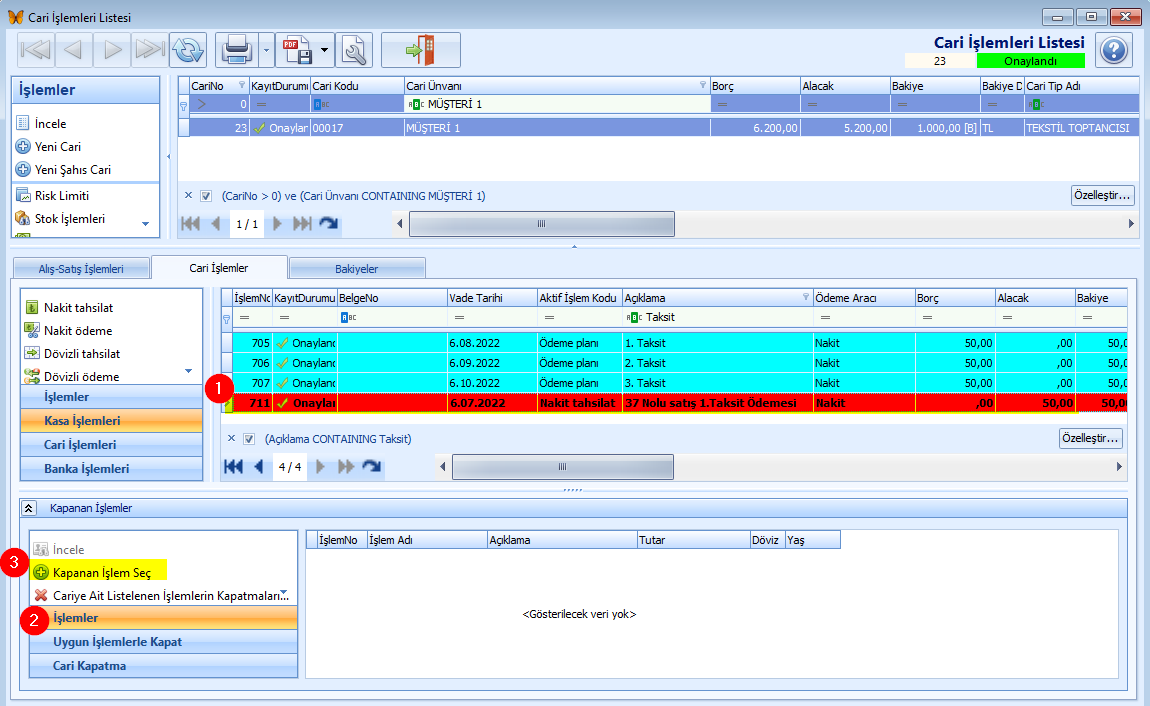
Task: Click the upper Özelleştir button
Action: tap(1102, 195)
